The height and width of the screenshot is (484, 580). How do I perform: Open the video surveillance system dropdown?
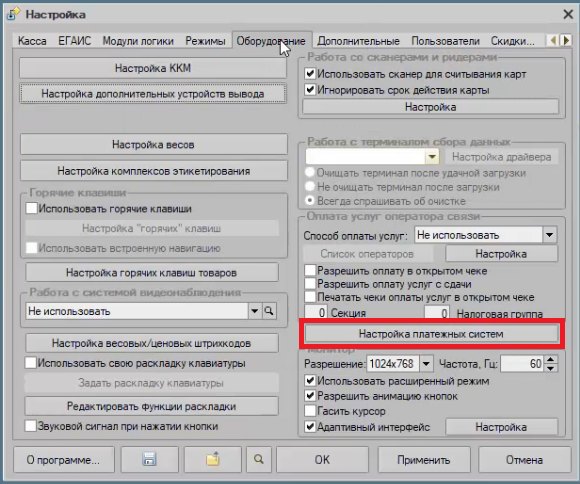click(254, 311)
